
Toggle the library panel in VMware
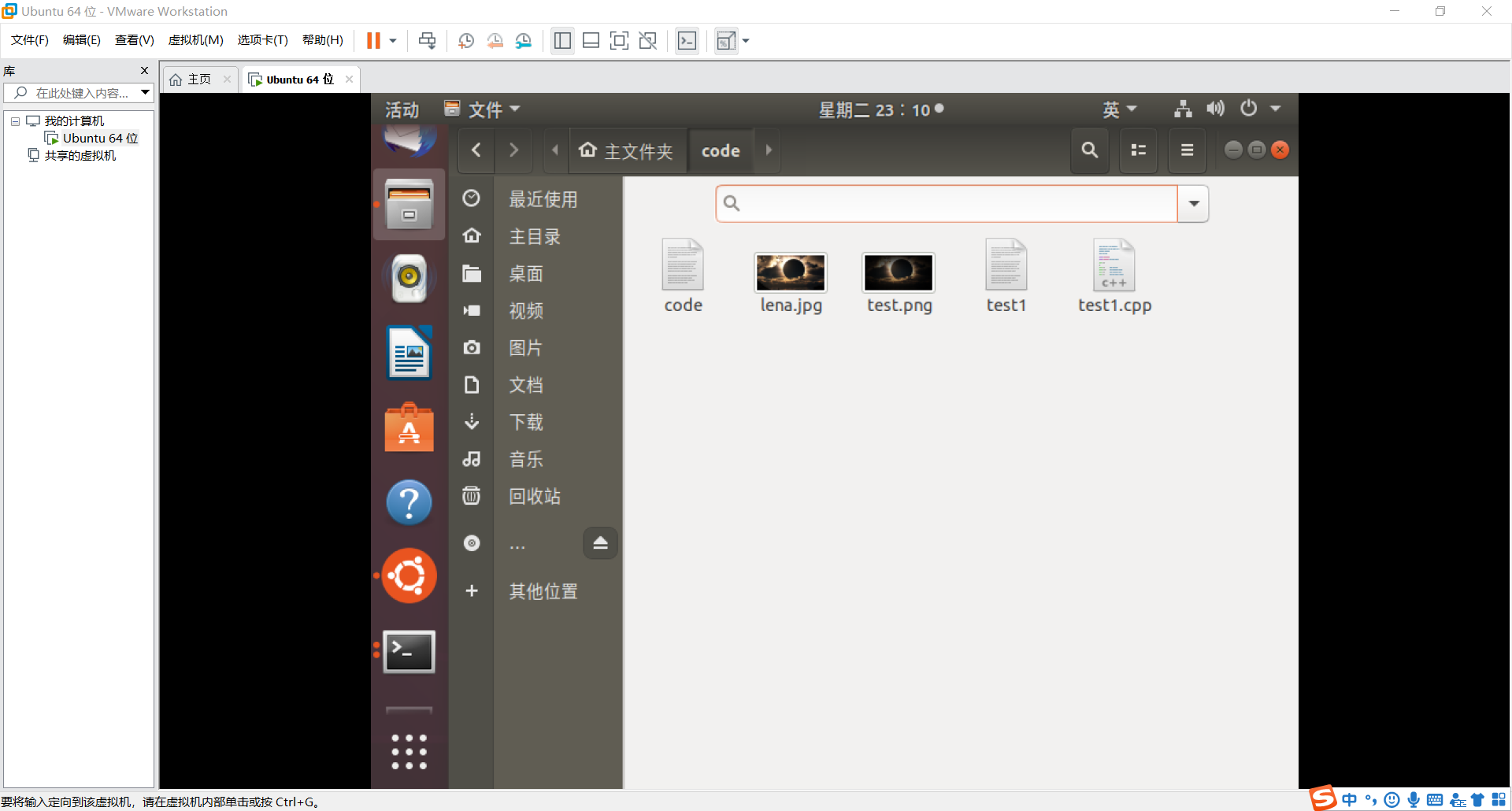[x=562, y=40]
